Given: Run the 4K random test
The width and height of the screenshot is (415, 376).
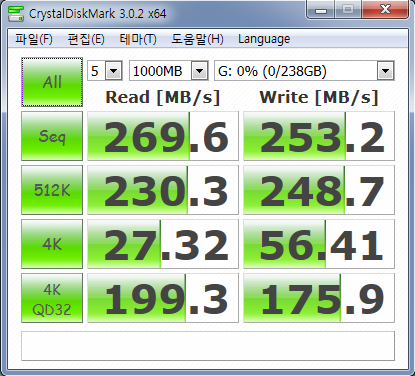Looking at the screenshot, I should pyautogui.click(x=52, y=244).
